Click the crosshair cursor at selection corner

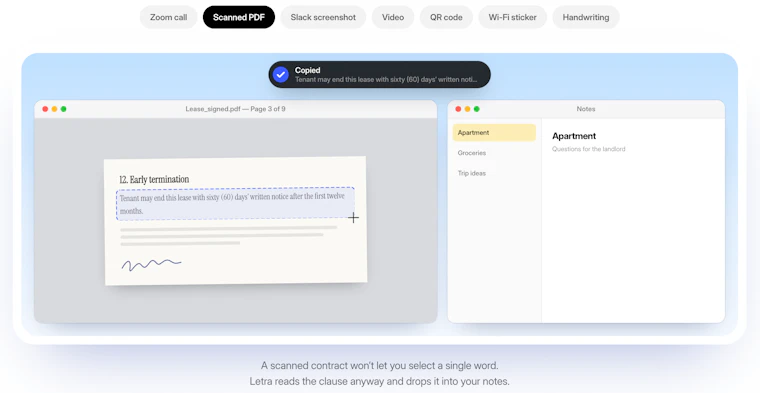tap(353, 218)
